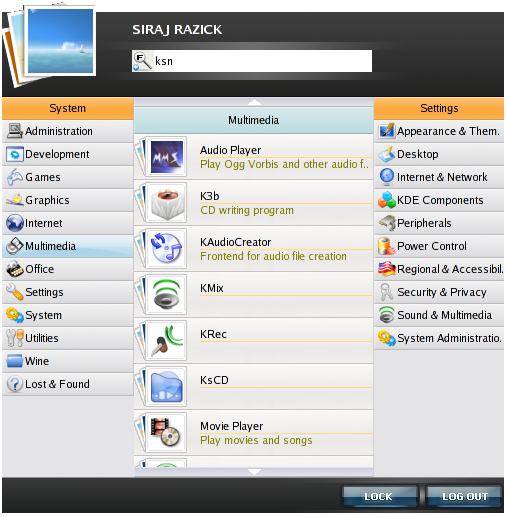Click the Peripherals settings icon
Image resolution: width=508 pixels, height=517 pixels.
click(387, 223)
